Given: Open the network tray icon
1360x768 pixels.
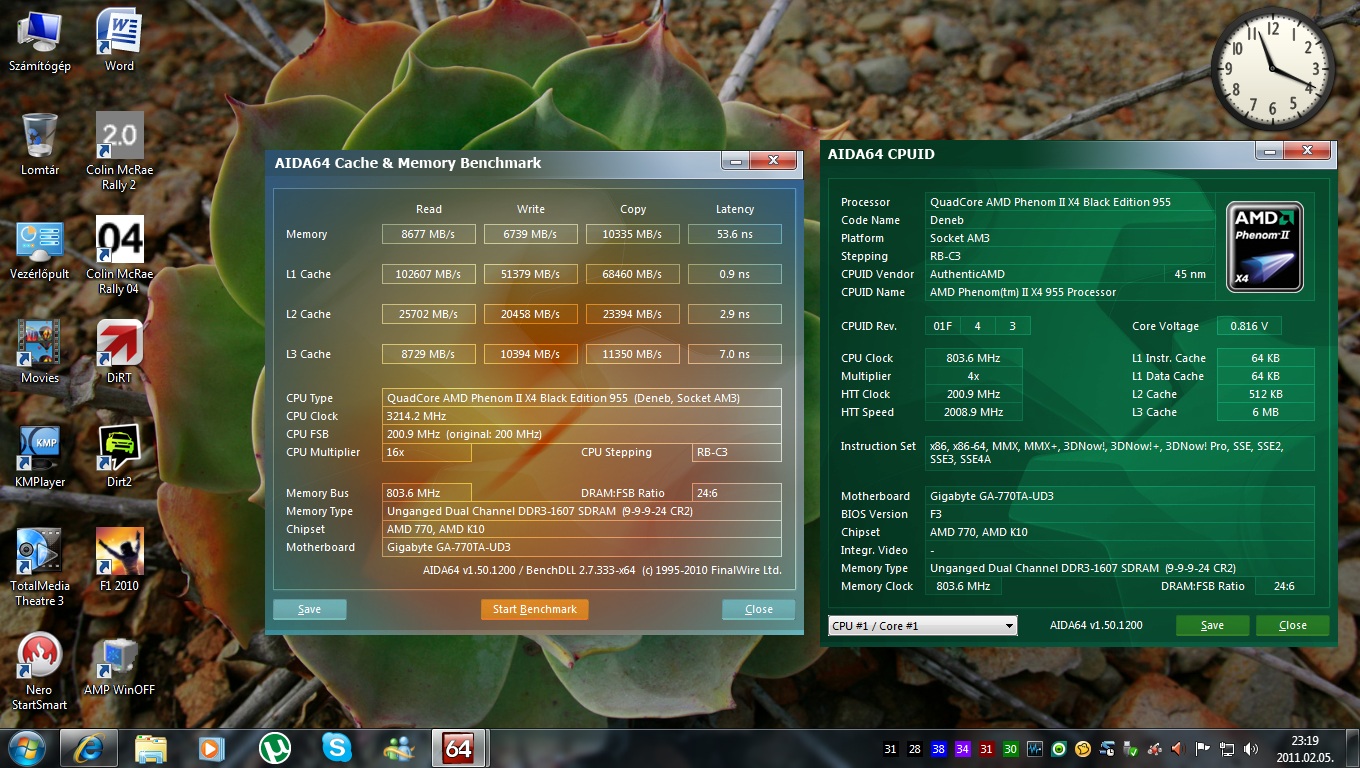Looking at the screenshot, I should tap(1226, 749).
